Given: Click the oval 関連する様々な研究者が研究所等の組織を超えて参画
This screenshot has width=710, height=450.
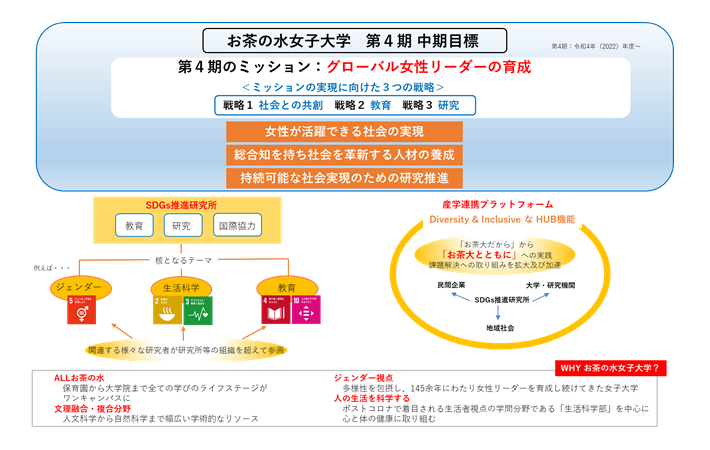Looking at the screenshot, I should 186,350.
